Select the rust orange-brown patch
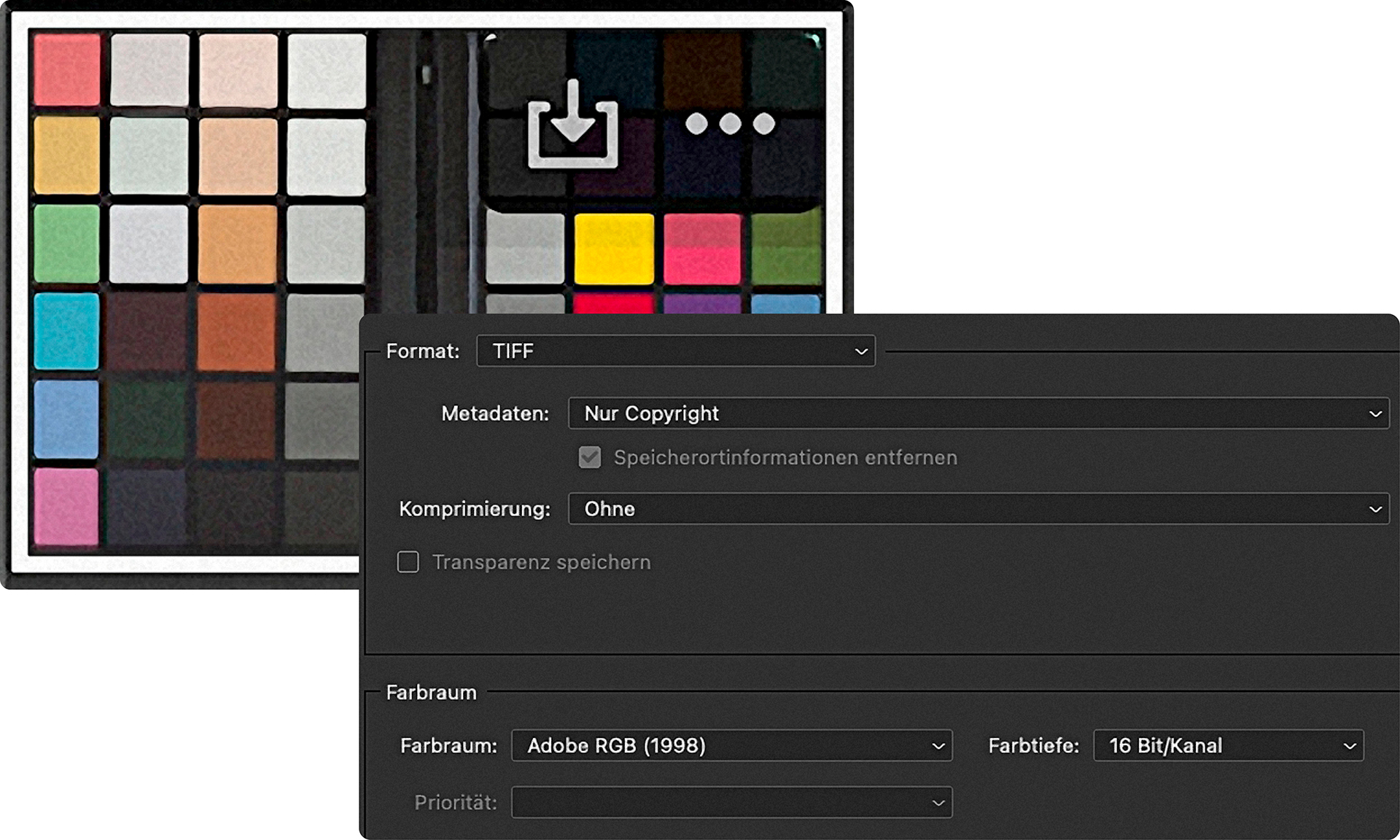This screenshot has height=840, width=1400. [x=237, y=332]
